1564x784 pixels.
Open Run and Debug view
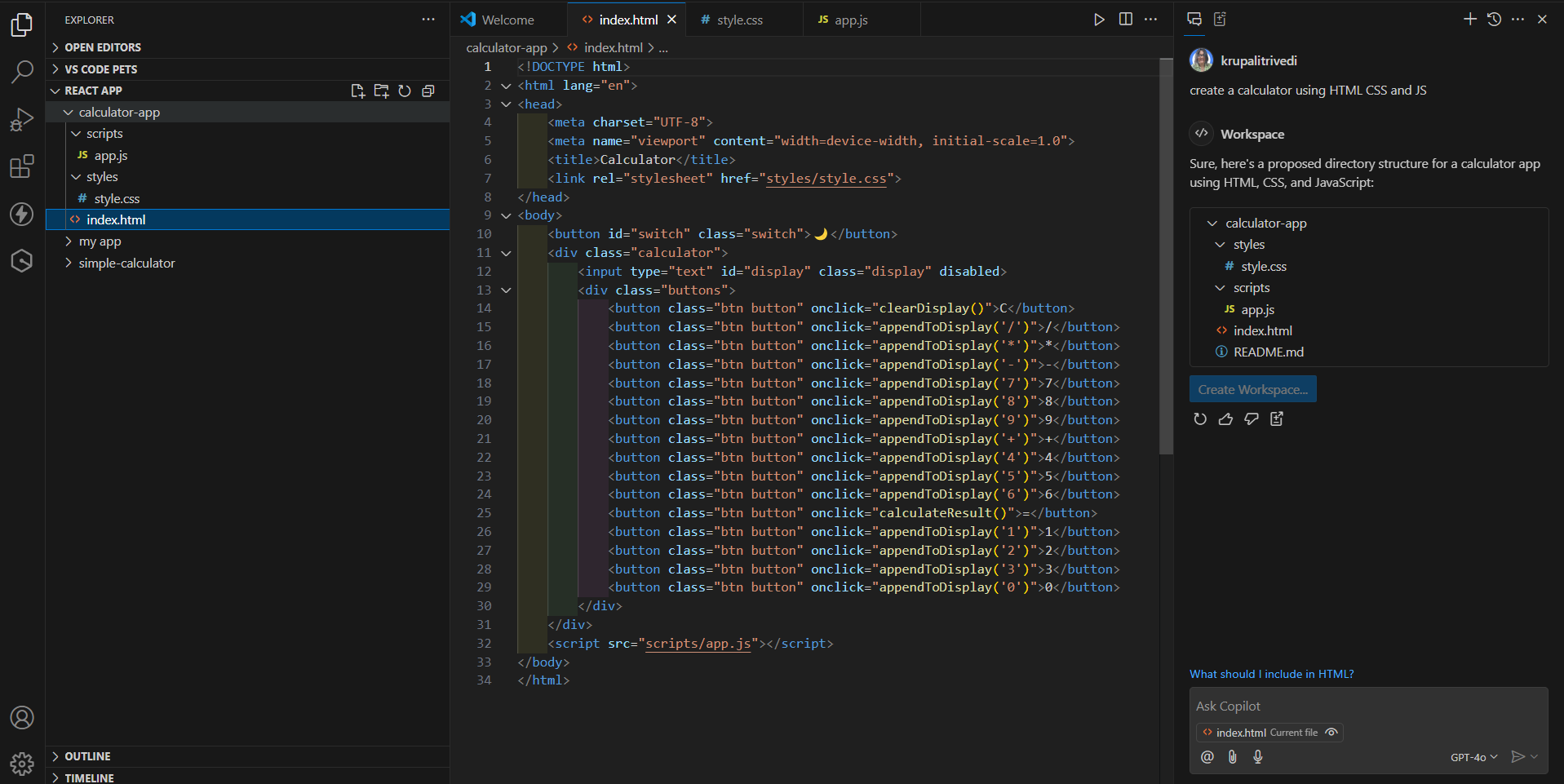[22, 120]
